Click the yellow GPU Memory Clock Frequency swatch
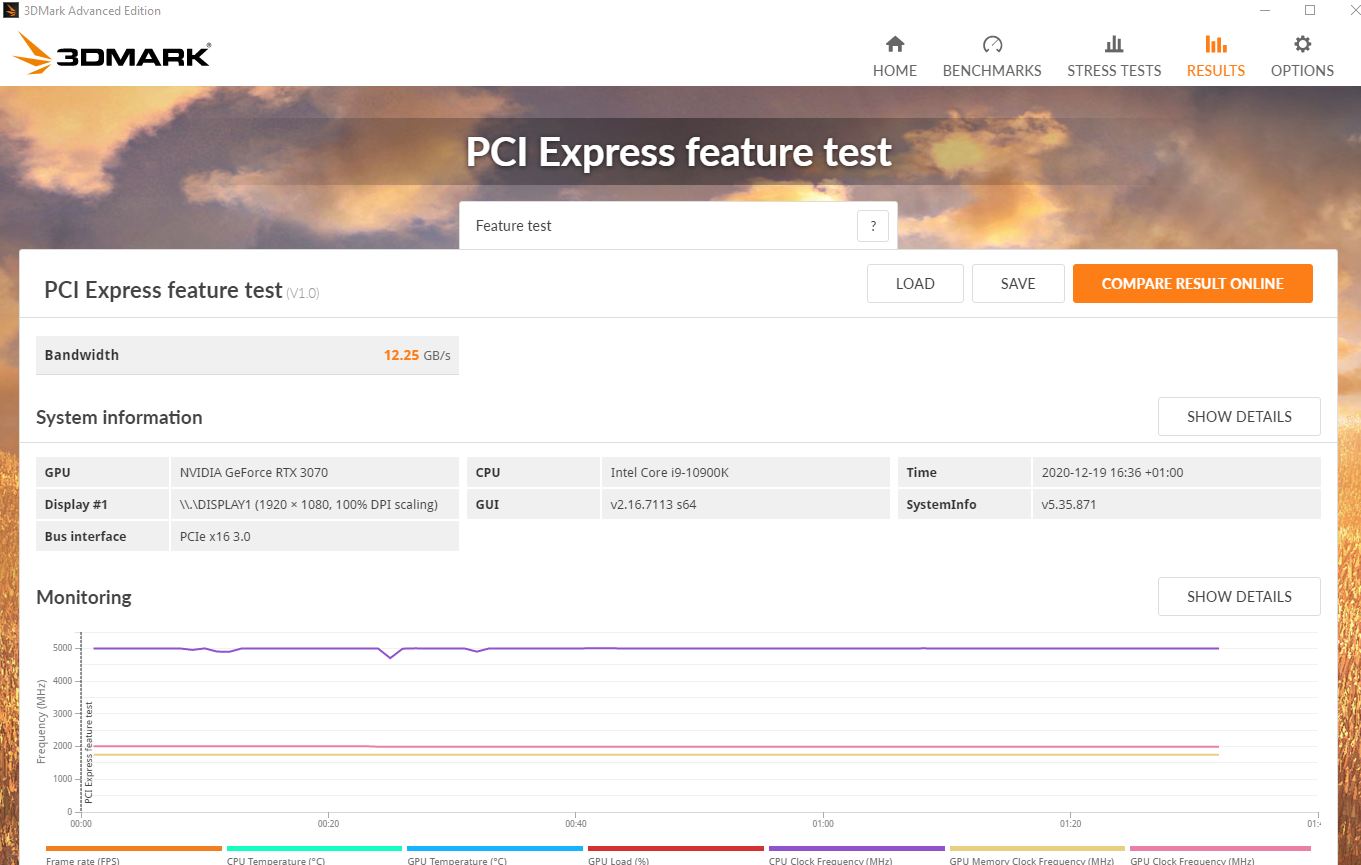This screenshot has width=1361, height=865. 1037,848
